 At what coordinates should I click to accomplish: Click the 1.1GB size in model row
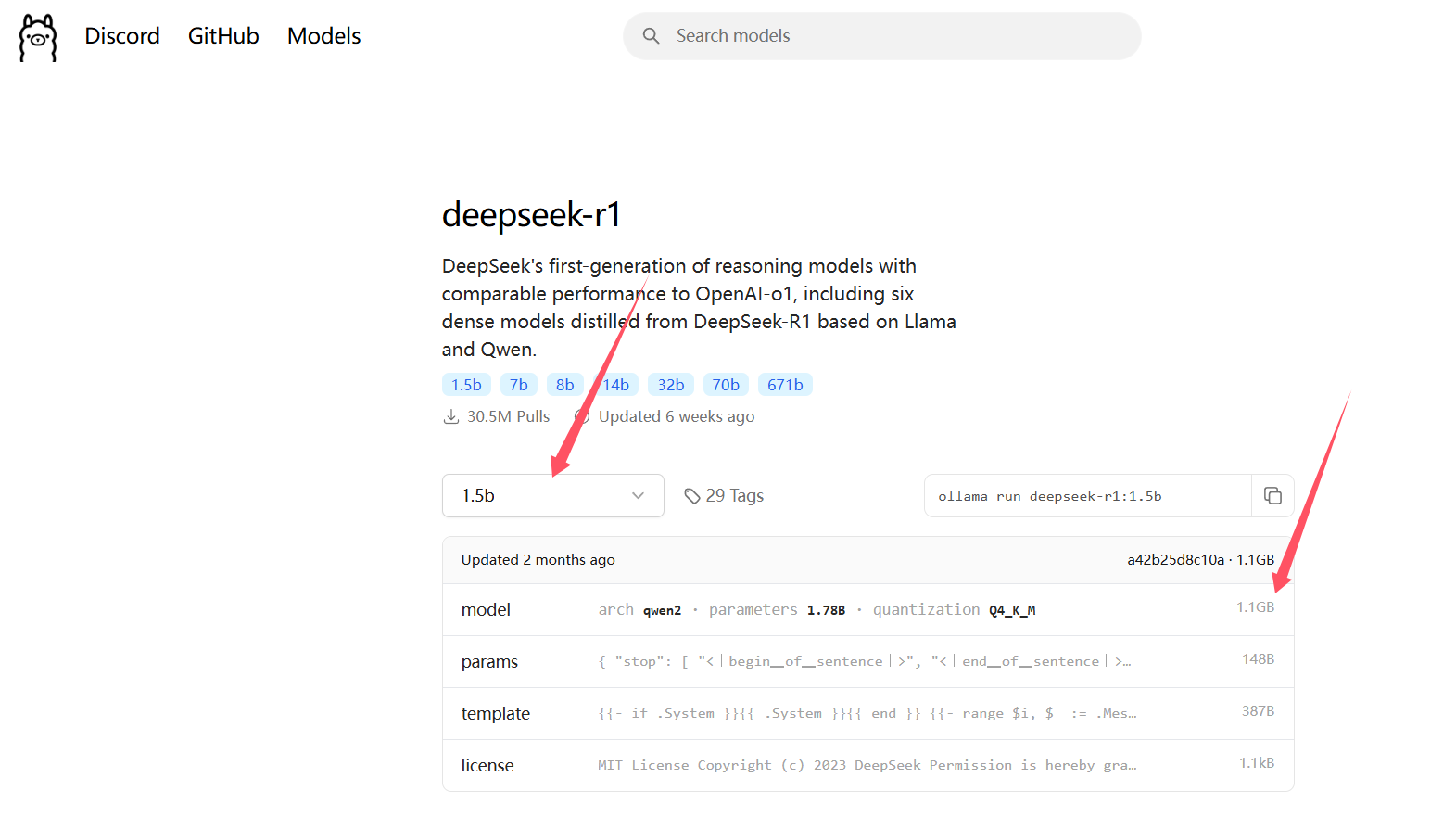[x=1255, y=607]
